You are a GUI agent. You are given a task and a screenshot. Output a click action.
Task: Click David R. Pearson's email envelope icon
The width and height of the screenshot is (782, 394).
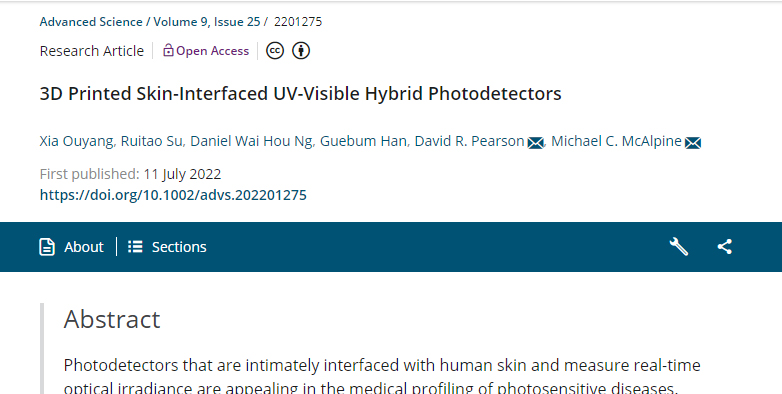pos(536,143)
